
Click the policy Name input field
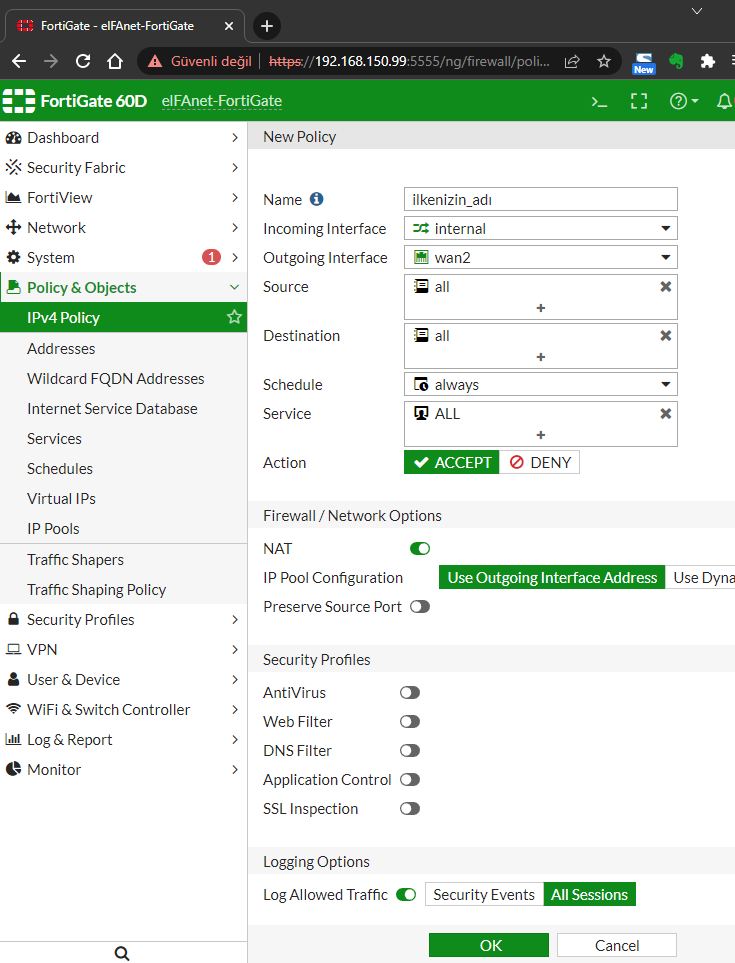point(541,200)
